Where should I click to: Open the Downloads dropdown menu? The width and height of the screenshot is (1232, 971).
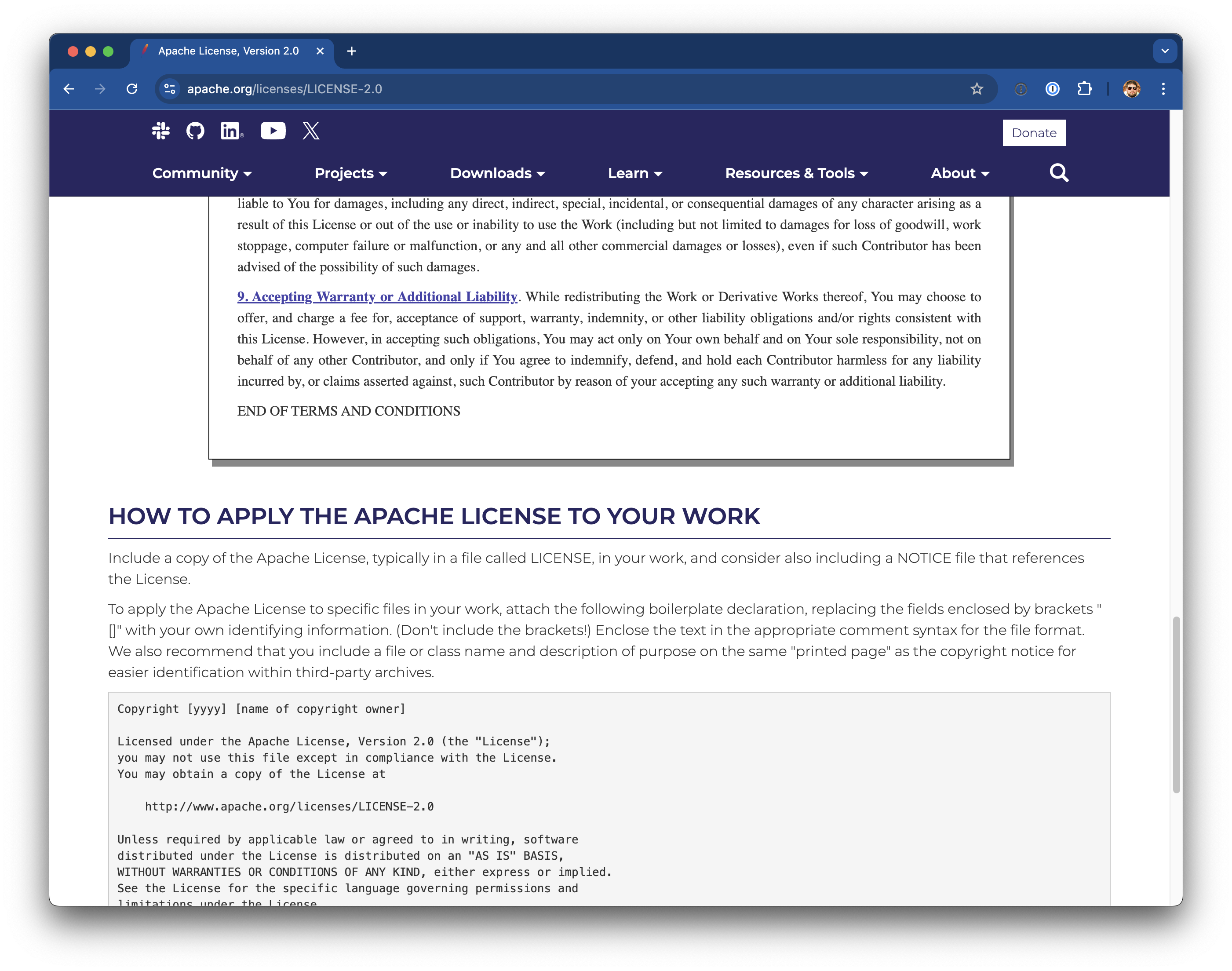497,173
